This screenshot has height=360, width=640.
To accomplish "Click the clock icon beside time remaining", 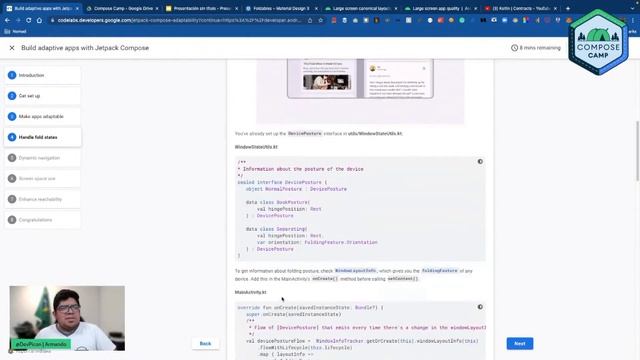I will pos(514,48).
